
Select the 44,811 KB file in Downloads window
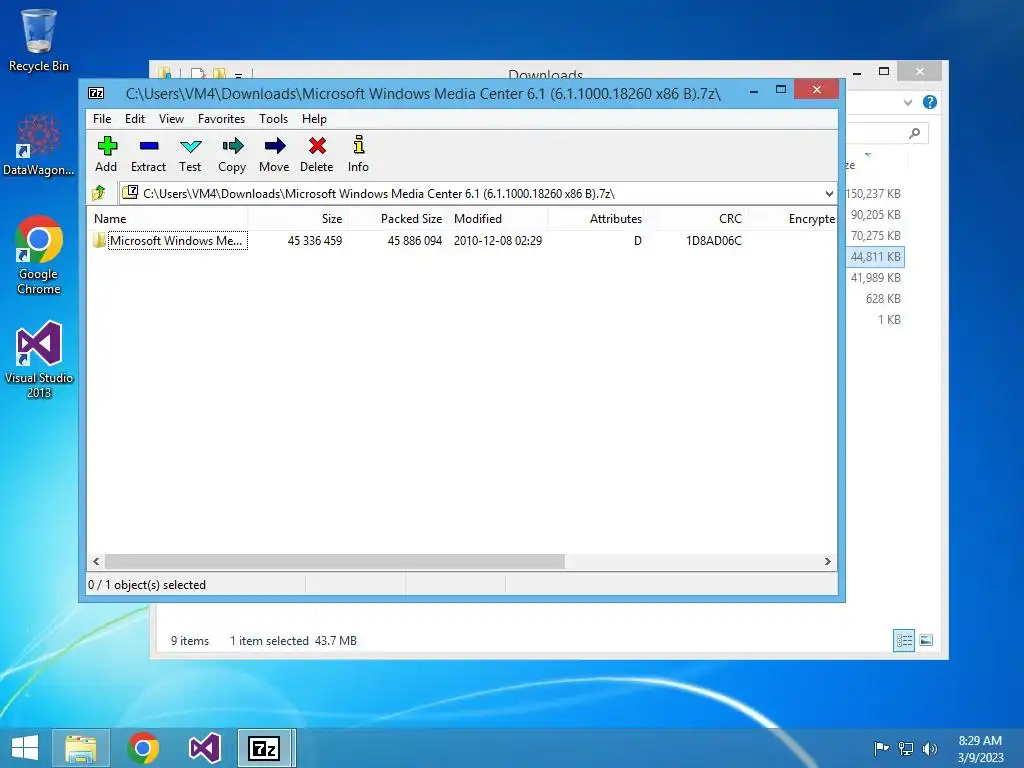click(875, 257)
